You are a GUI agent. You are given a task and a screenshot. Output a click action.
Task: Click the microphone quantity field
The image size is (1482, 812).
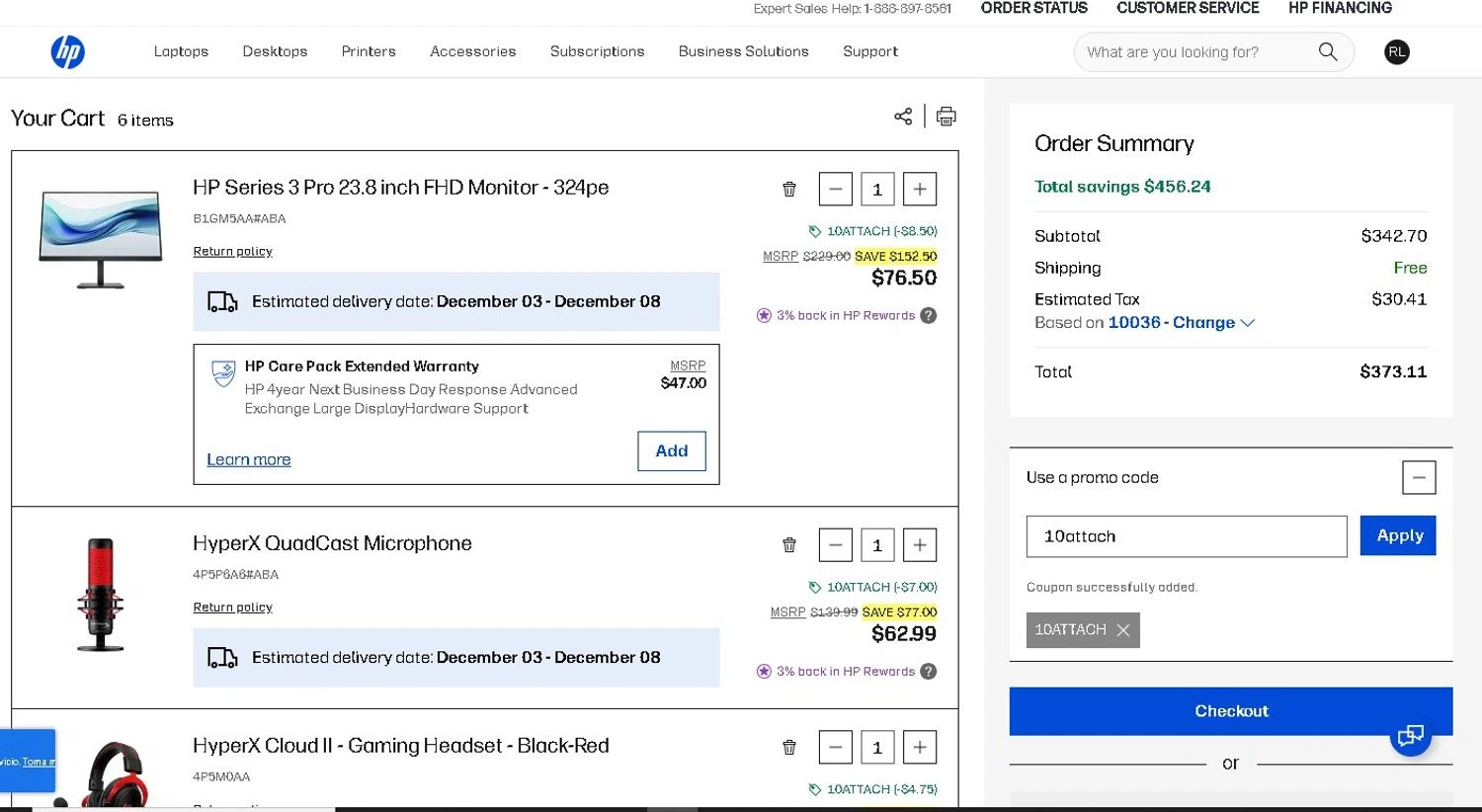pos(877,544)
